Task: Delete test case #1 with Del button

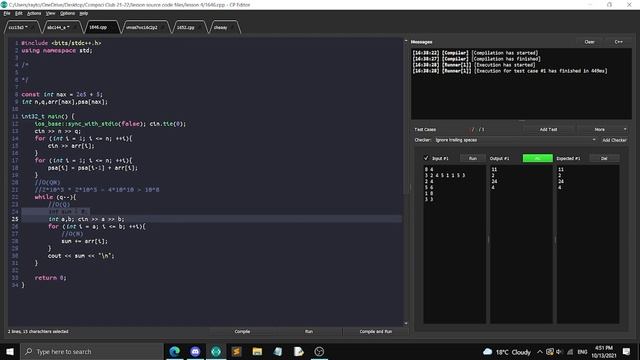Action: pyautogui.click(x=604, y=158)
